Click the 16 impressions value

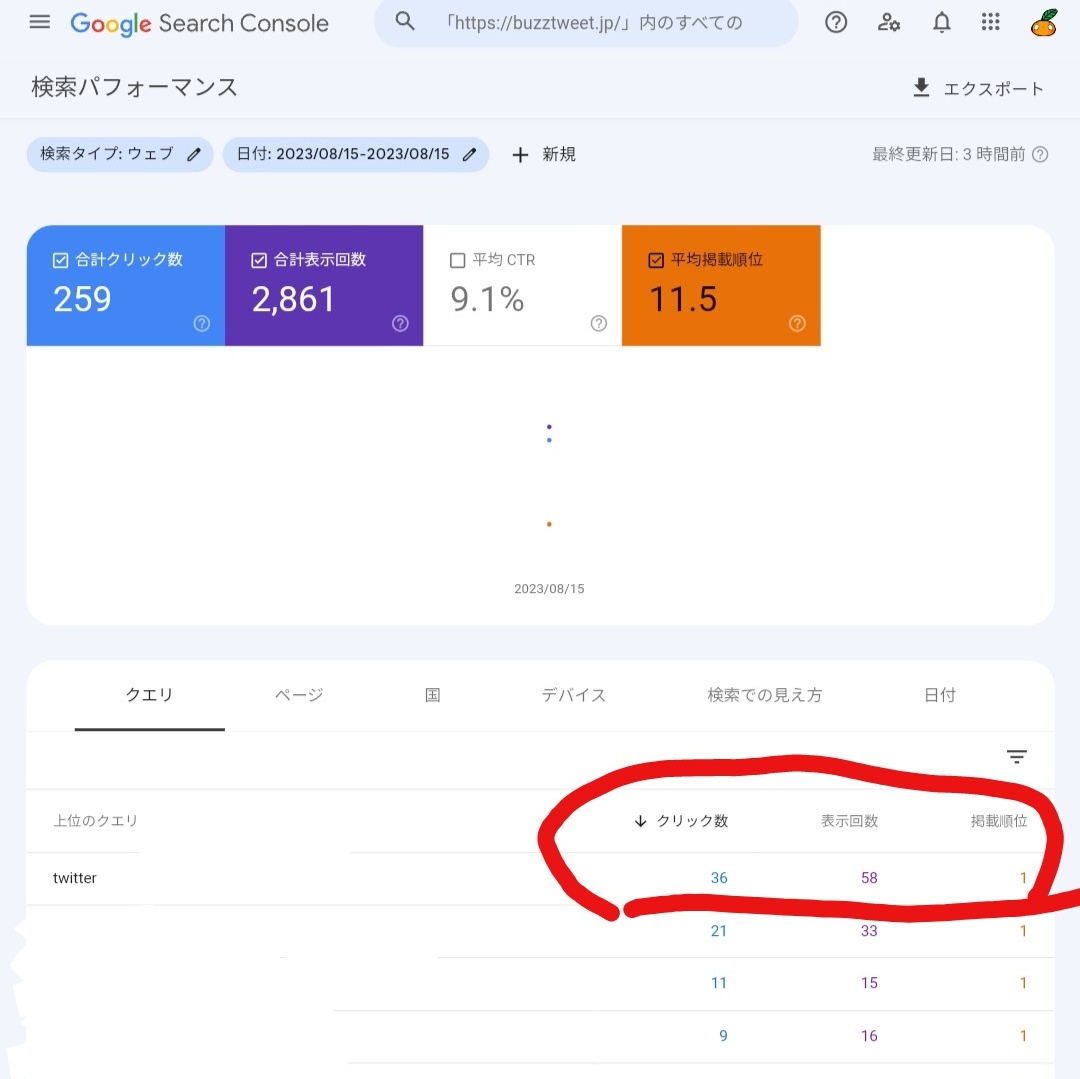(869, 1036)
